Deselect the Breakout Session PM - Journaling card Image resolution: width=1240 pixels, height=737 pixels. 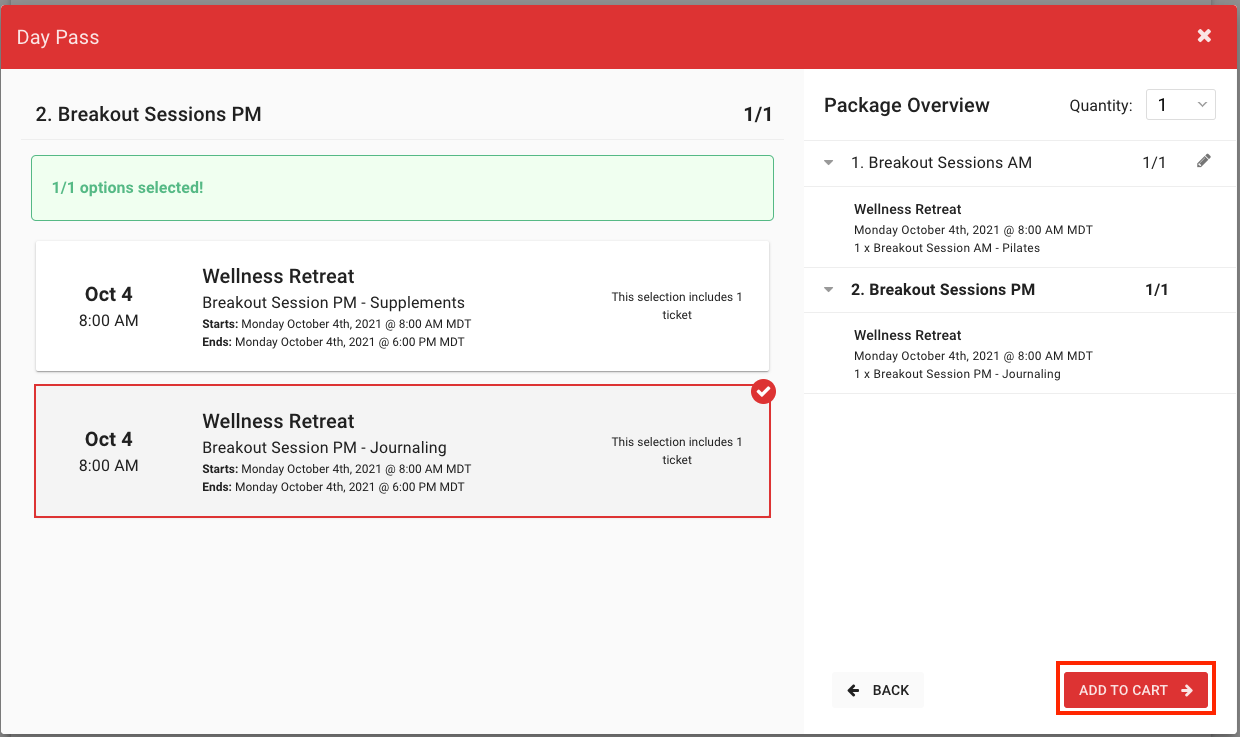click(402, 451)
